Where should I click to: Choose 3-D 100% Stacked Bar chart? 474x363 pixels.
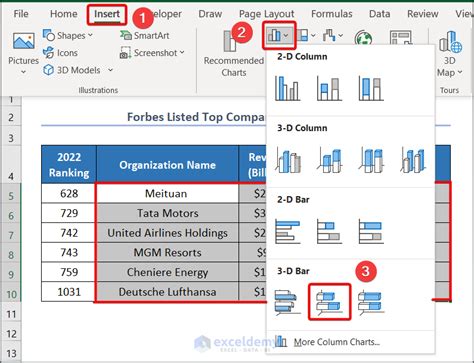[x=371, y=302]
